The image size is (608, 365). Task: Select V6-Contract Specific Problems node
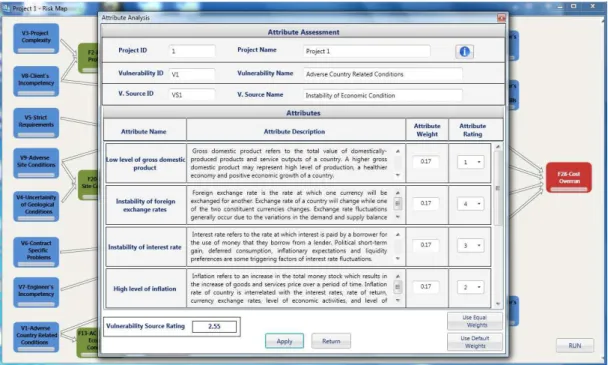coord(36,252)
